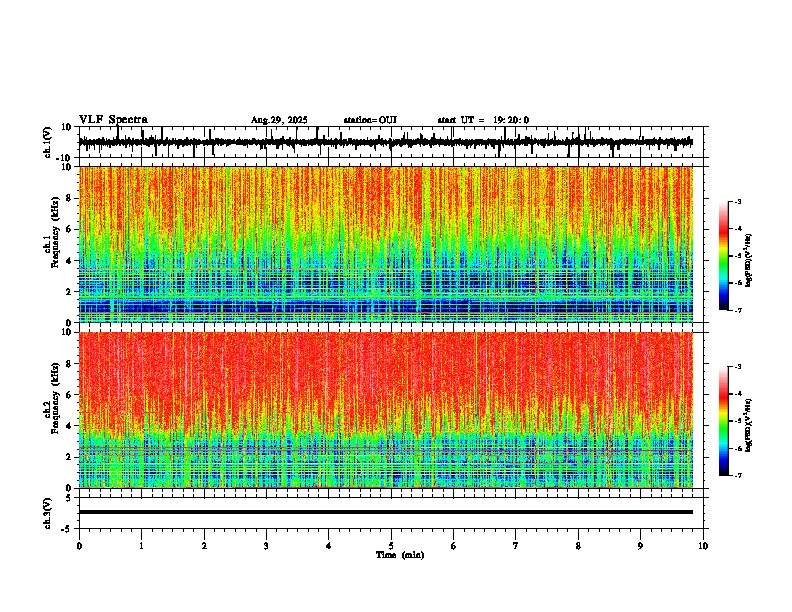Viewport: 792px width, 612px height.
Task: Click the "0" tick on the time axis
Action: coord(79,546)
